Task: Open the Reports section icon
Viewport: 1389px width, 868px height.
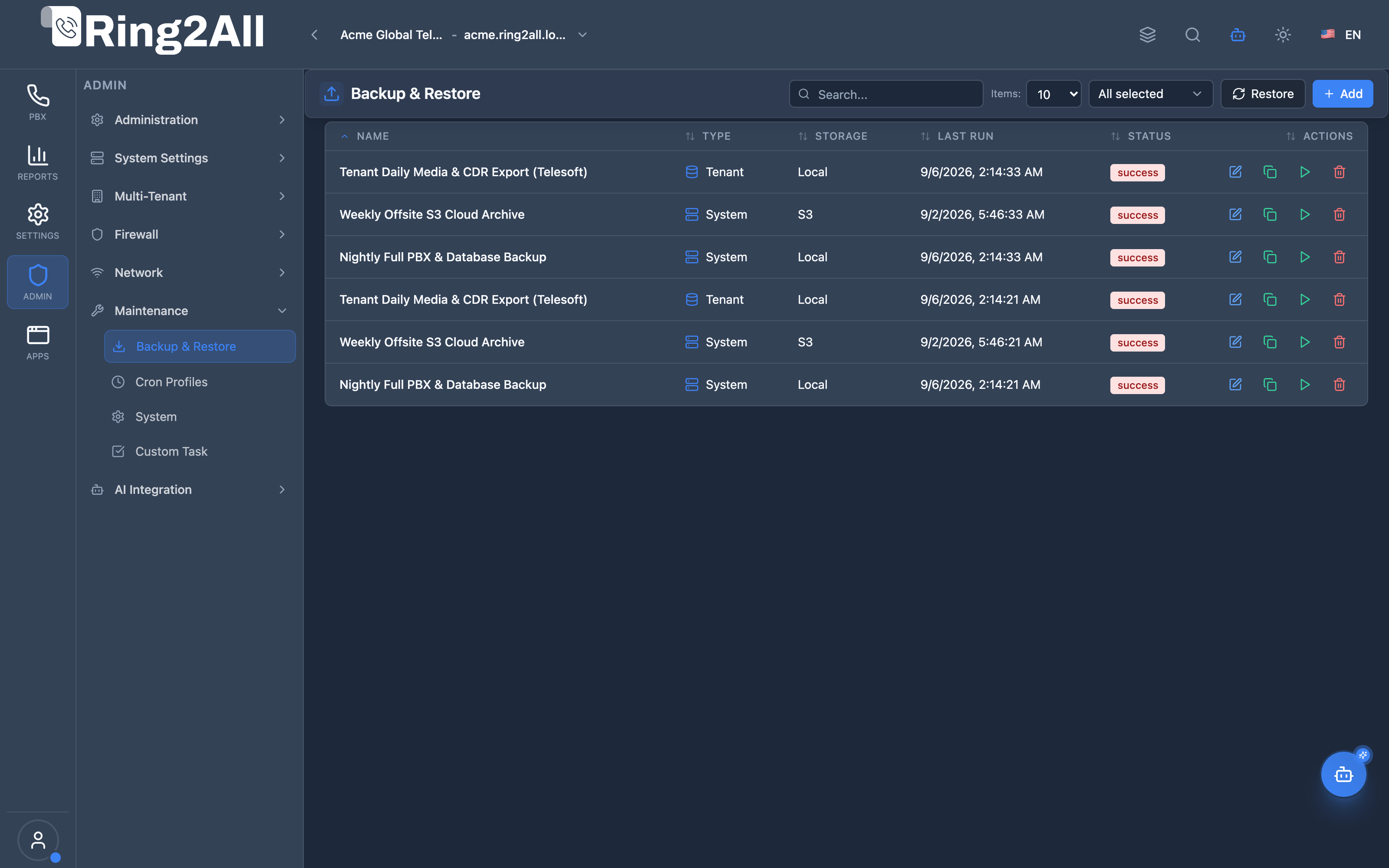Action: [x=37, y=162]
